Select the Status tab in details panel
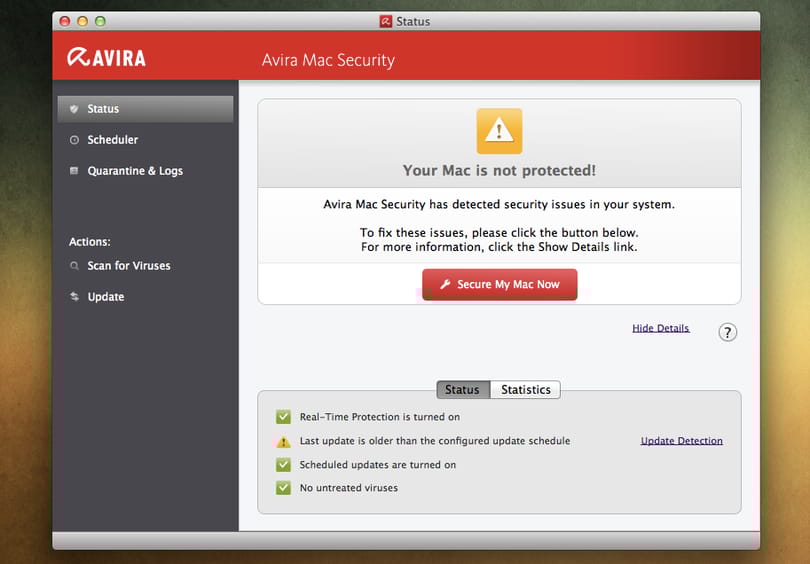This screenshot has height=564, width=810. (463, 389)
